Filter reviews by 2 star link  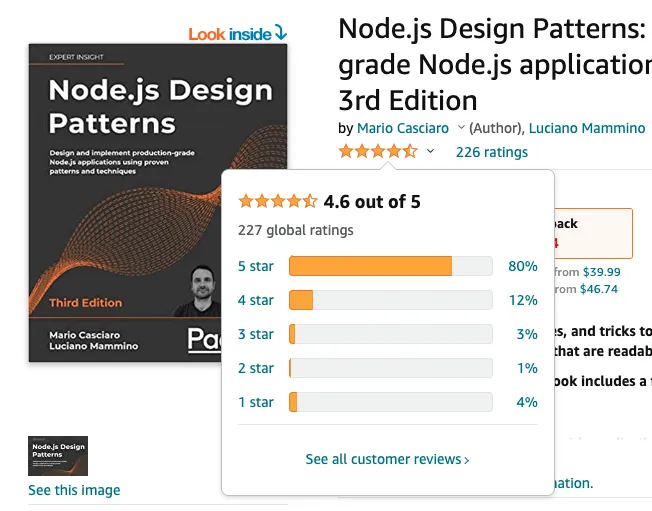[256, 368]
